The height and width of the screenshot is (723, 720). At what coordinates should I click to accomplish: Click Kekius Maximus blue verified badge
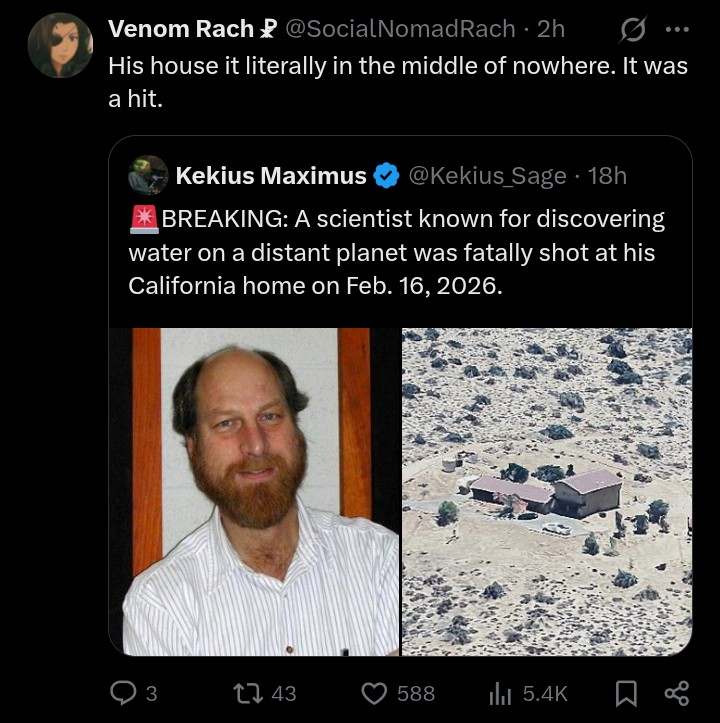click(386, 177)
